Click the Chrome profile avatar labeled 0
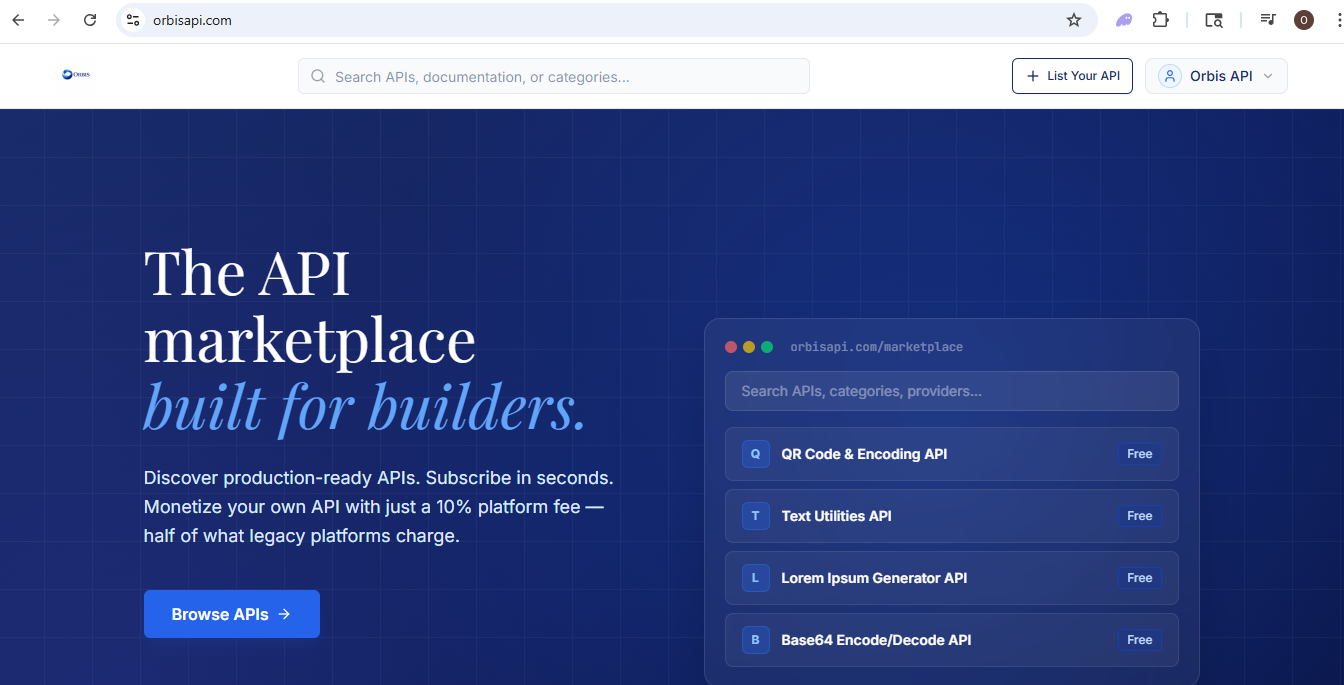1344x685 pixels. click(x=1303, y=19)
